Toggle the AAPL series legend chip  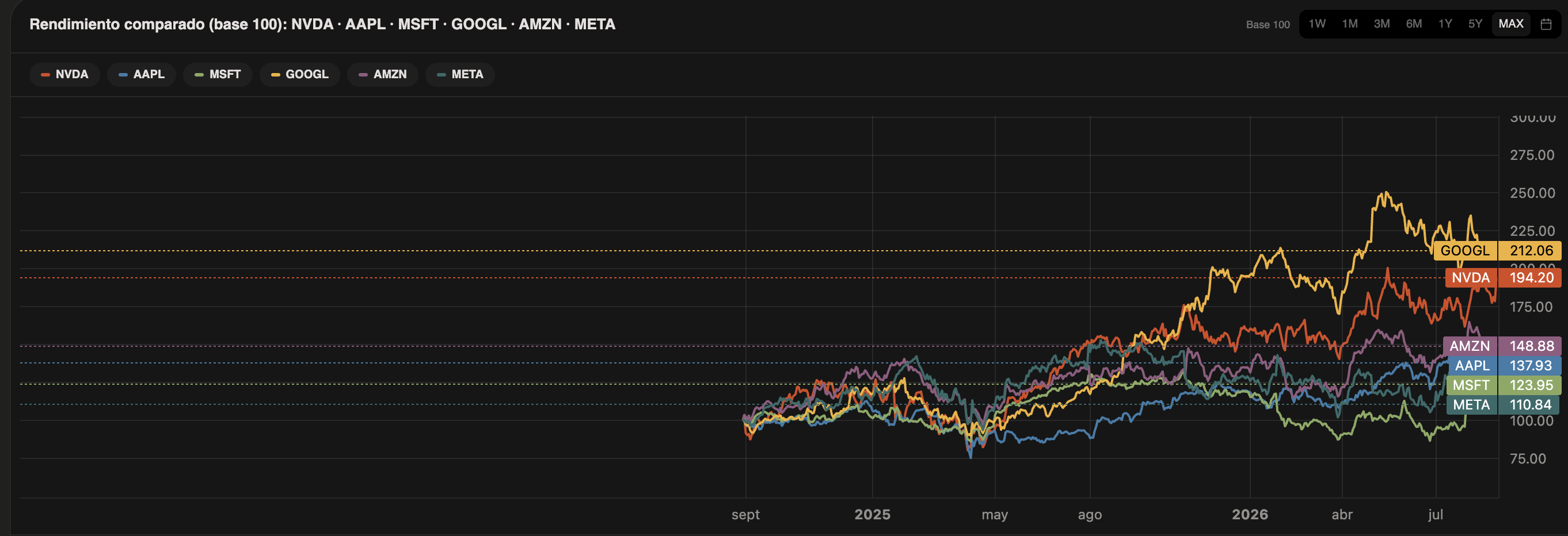pyautogui.click(x=141, y=74)
